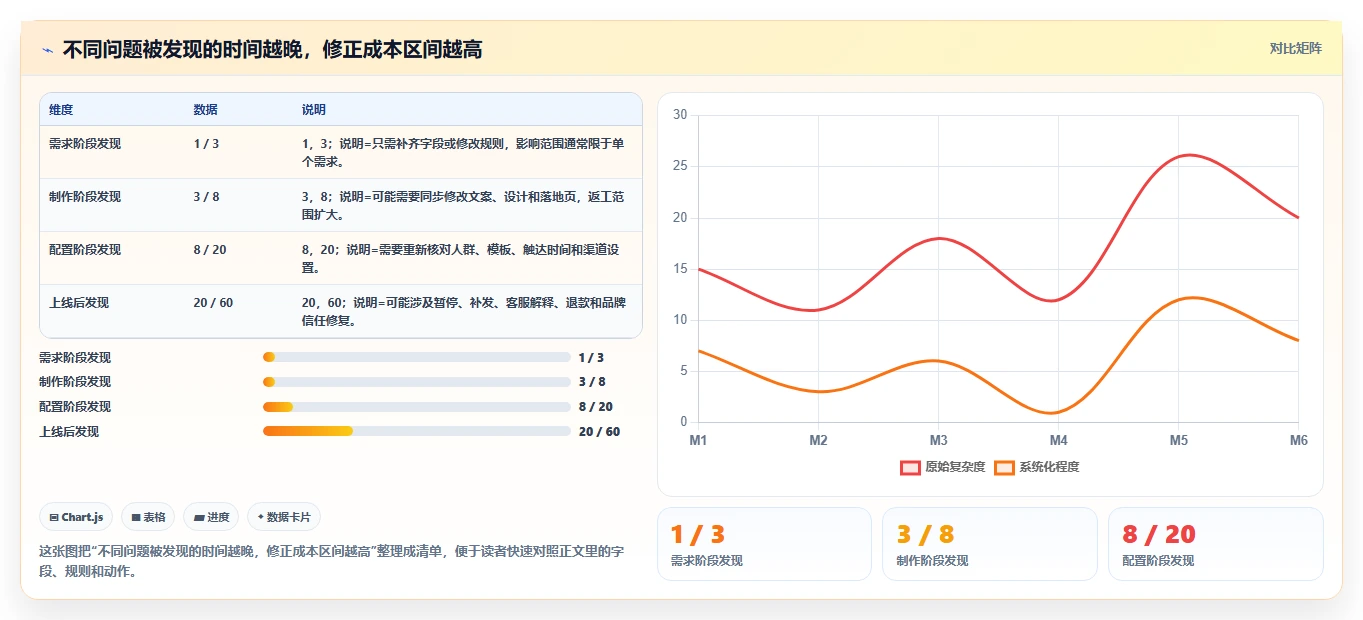Click the 上线后发现 progress bar
The image size is (1363, 620).
[x=416, y=431]
